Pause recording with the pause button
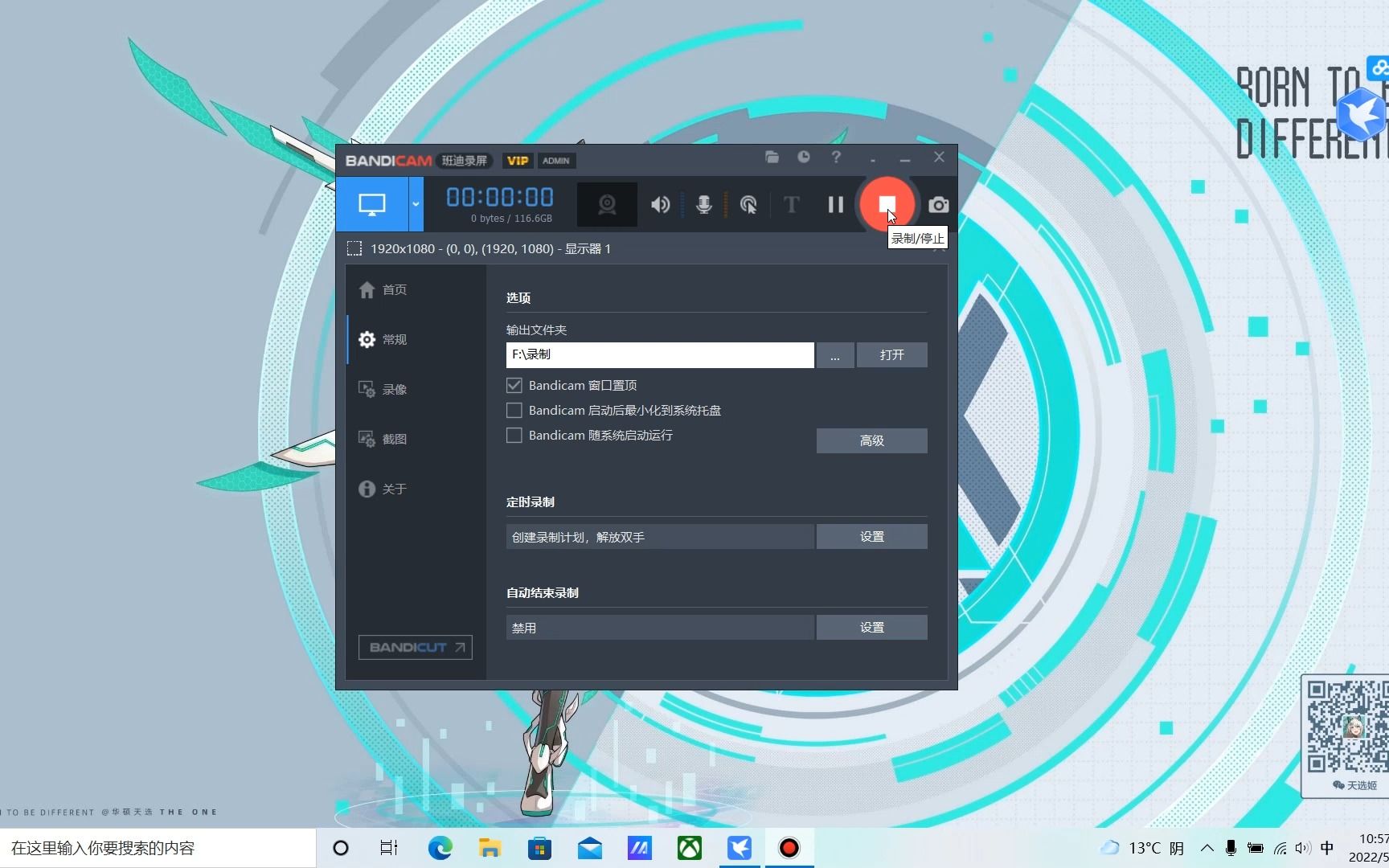 coord(836,205)
